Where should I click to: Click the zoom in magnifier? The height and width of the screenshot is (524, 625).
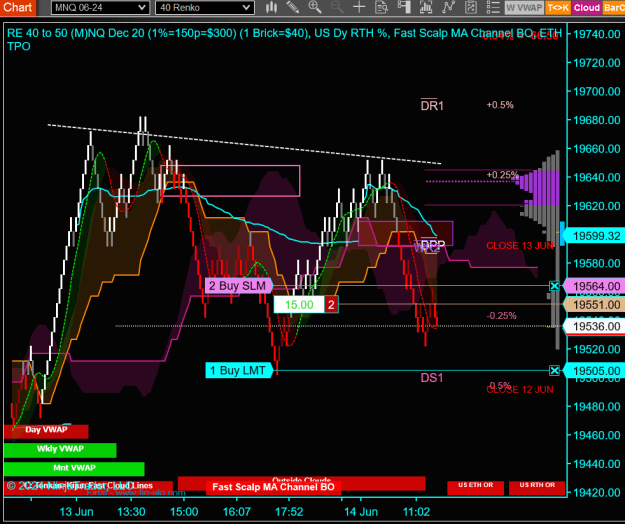[x=315, y=7]
